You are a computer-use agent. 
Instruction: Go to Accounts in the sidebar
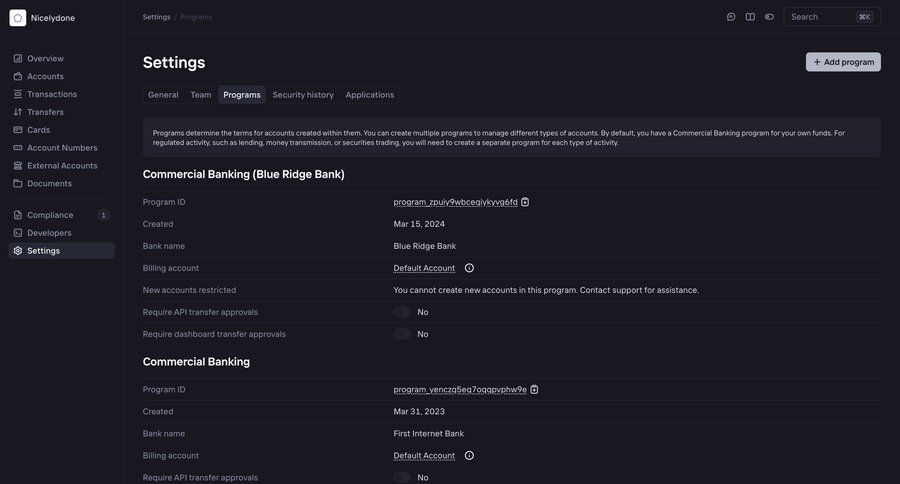(61, 76)
